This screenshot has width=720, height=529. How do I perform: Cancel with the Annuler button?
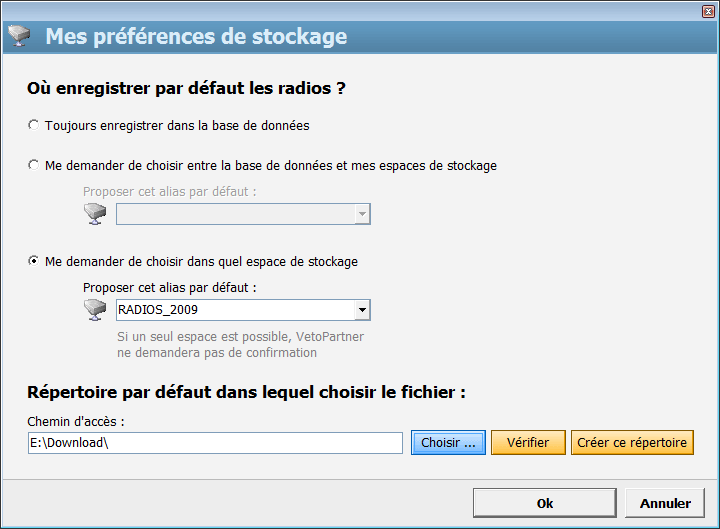click(665, 503)
